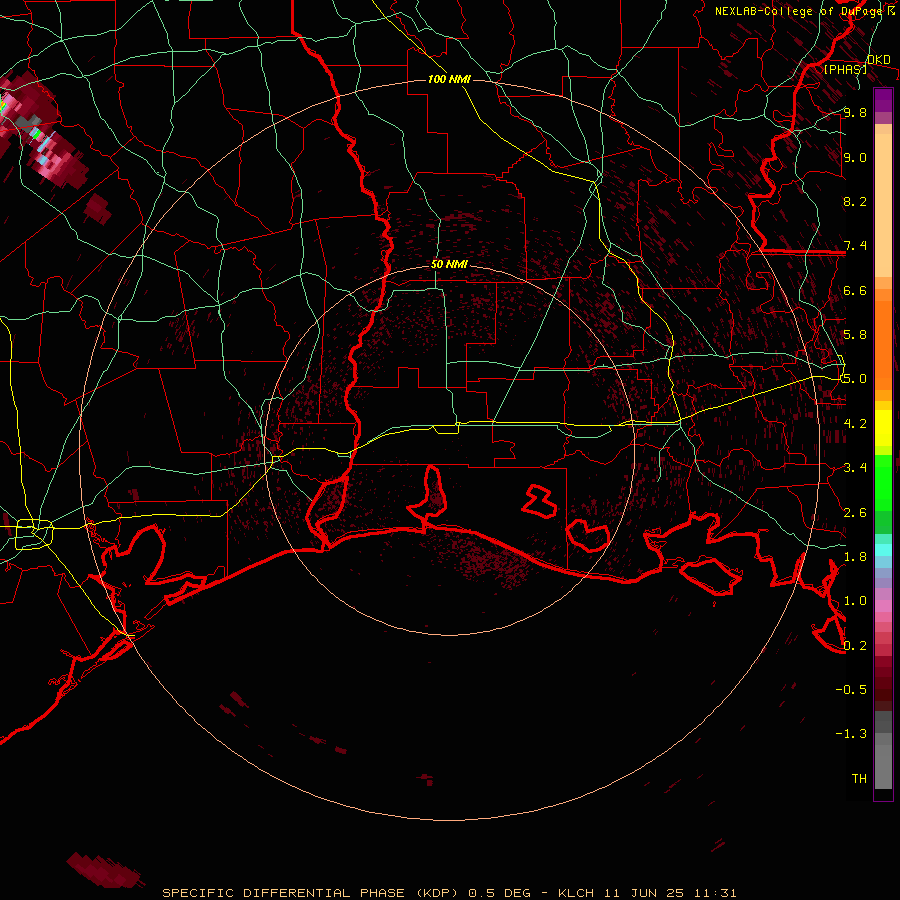
Task: Select the bright green segment of the color bar
Action: click(883, 482)
